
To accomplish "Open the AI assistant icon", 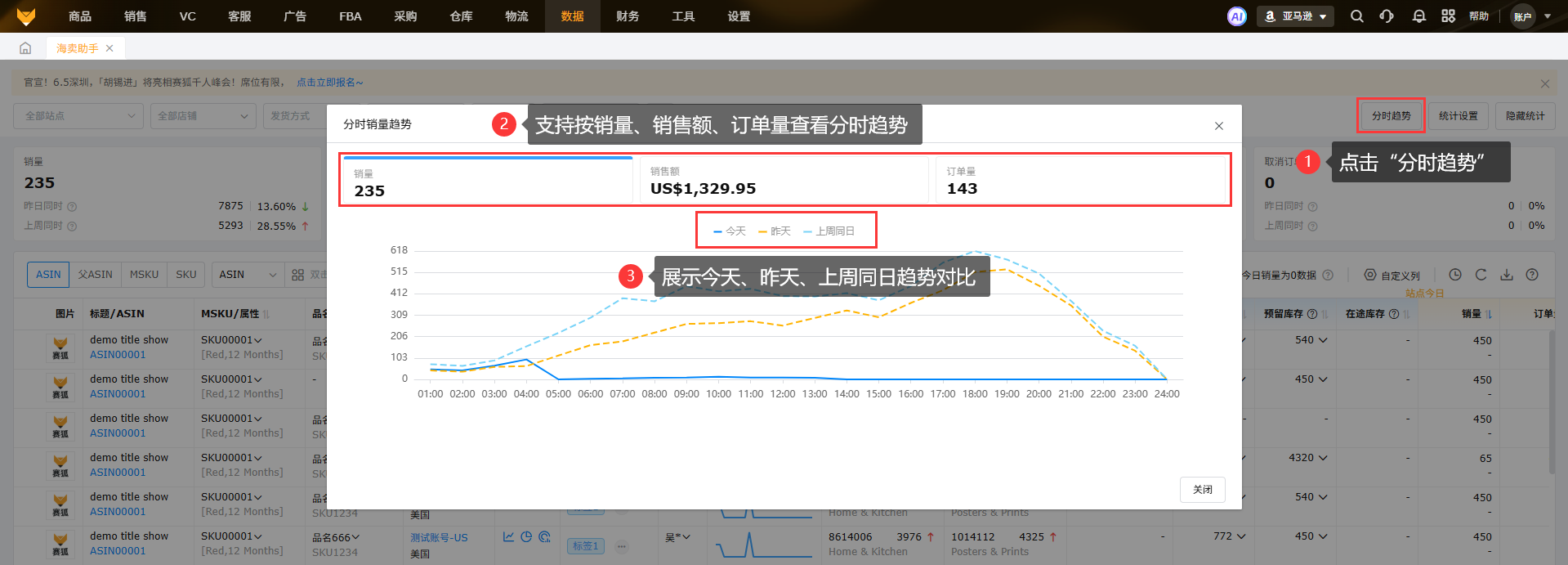I will pyautogui.click(x=1237, y=16).
